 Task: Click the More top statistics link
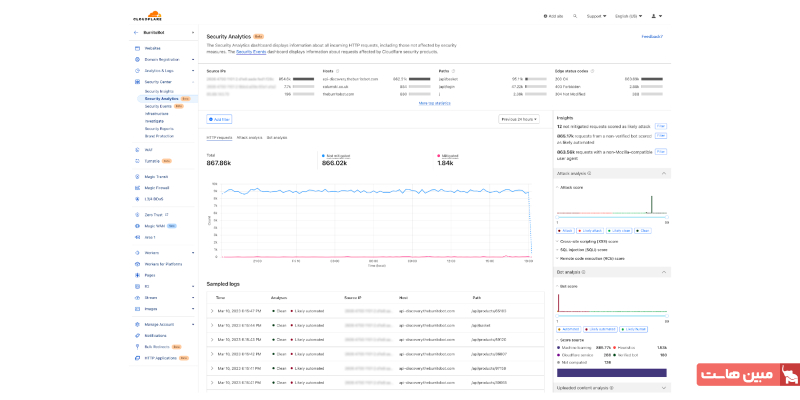click(435, 103)
